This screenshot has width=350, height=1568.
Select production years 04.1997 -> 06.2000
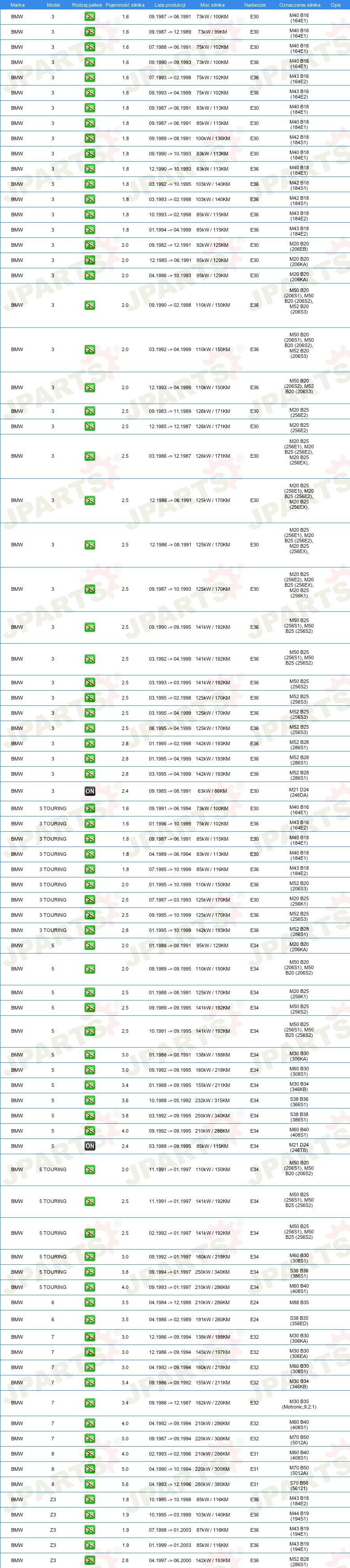(x=170, y=1560)
